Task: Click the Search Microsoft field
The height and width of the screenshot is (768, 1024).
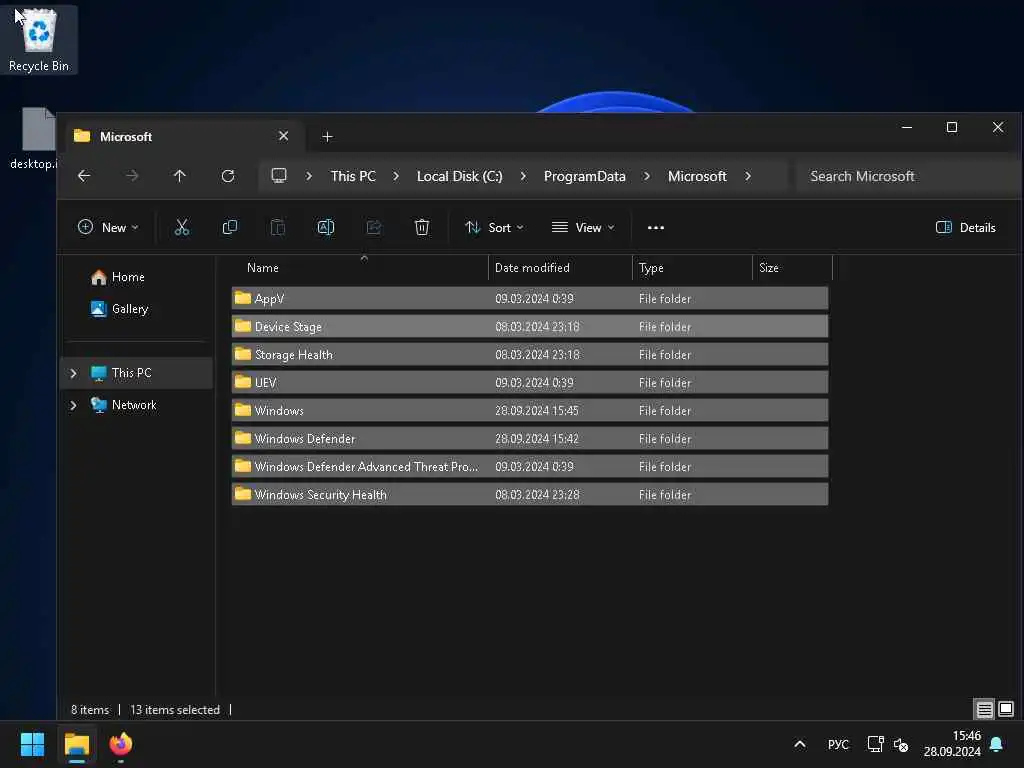Action: pos(906,176)
